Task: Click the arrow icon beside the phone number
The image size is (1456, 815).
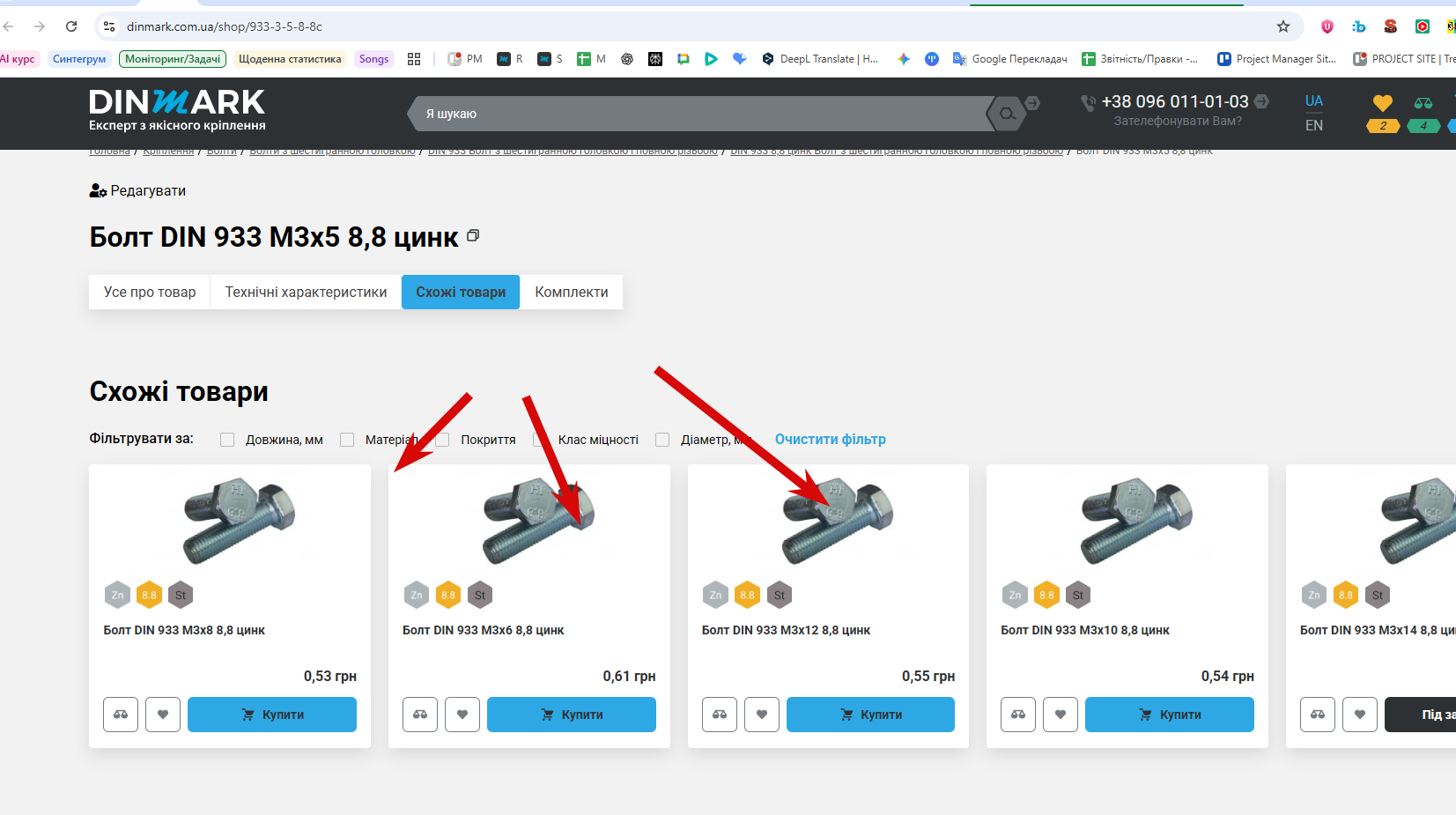Action: (1261, 101)
